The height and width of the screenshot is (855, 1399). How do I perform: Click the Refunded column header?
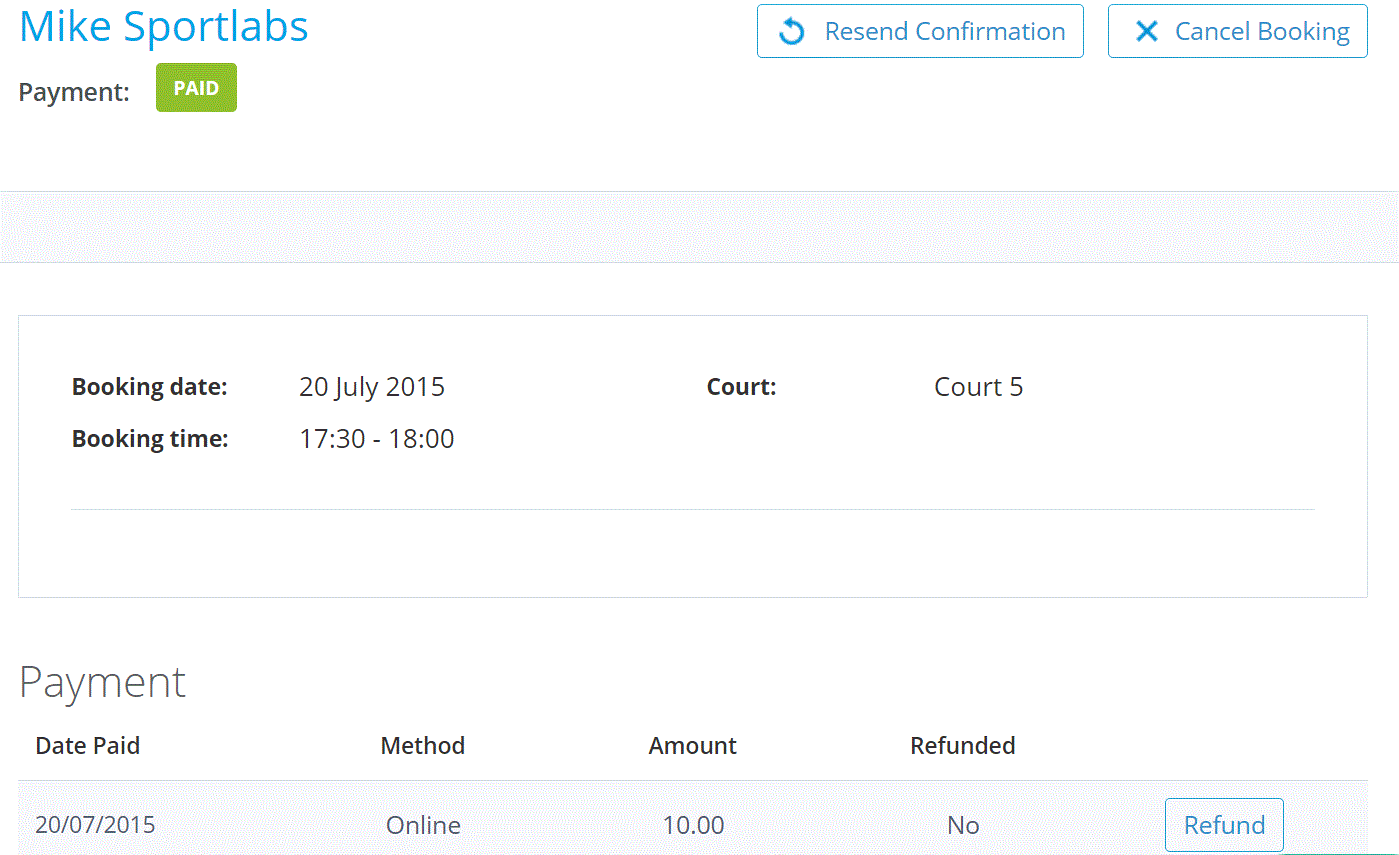962,745
